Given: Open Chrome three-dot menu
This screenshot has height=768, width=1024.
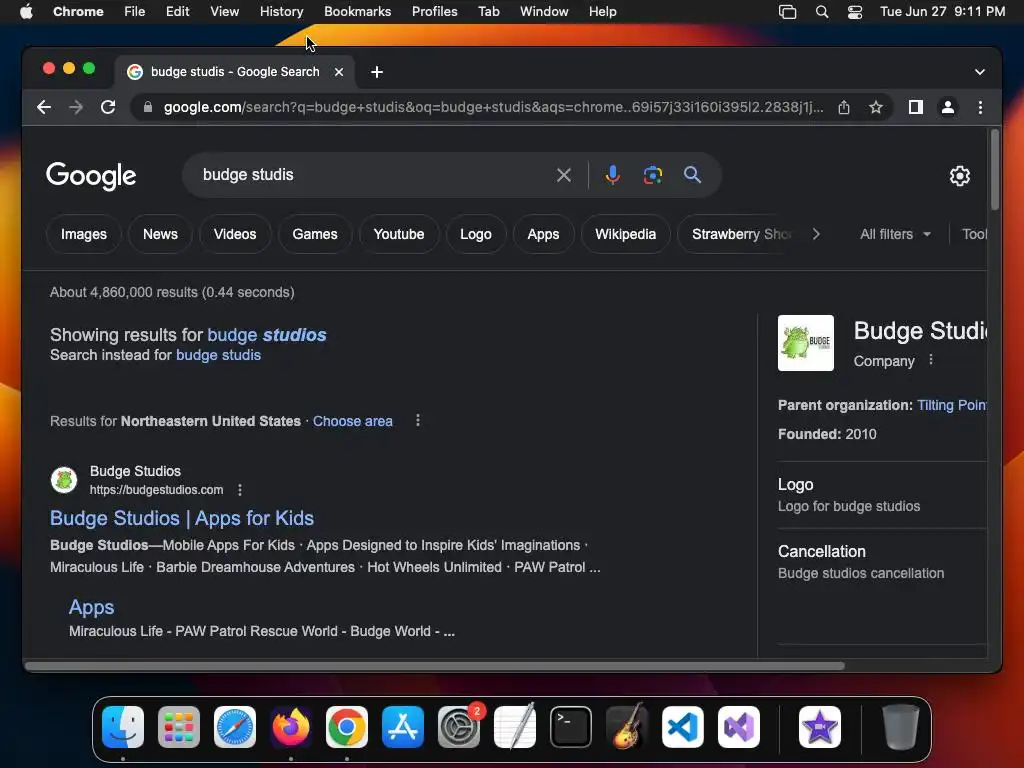Looking at the screenshot, I should 980,107.
